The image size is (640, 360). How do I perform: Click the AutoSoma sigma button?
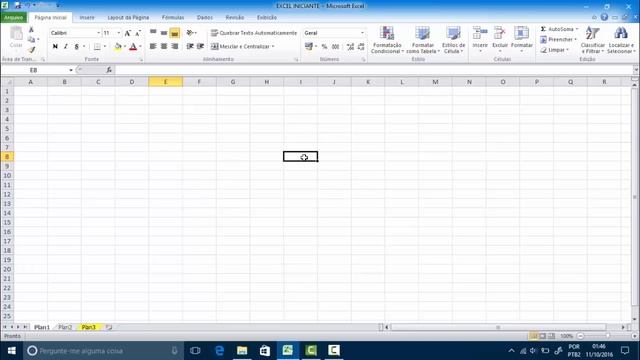558,29
